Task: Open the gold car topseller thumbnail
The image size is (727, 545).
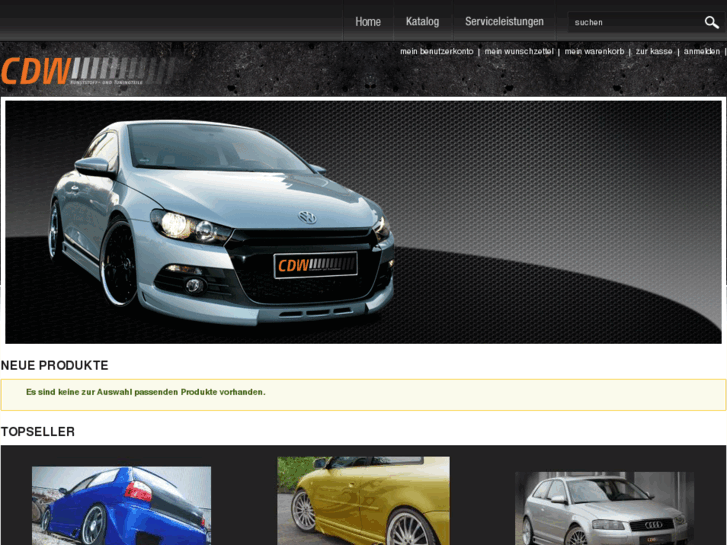Action: pyautogui.click(x=364, y=501)
